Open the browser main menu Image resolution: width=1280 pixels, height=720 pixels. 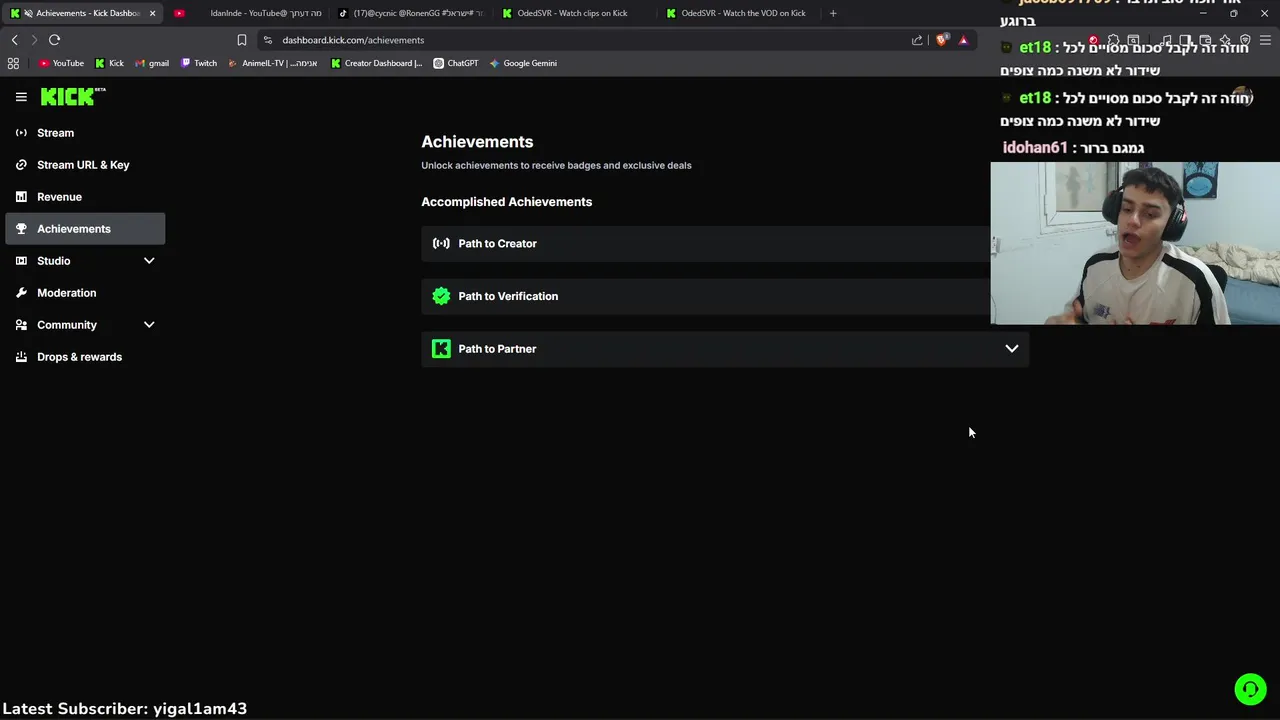point(1265,40)
